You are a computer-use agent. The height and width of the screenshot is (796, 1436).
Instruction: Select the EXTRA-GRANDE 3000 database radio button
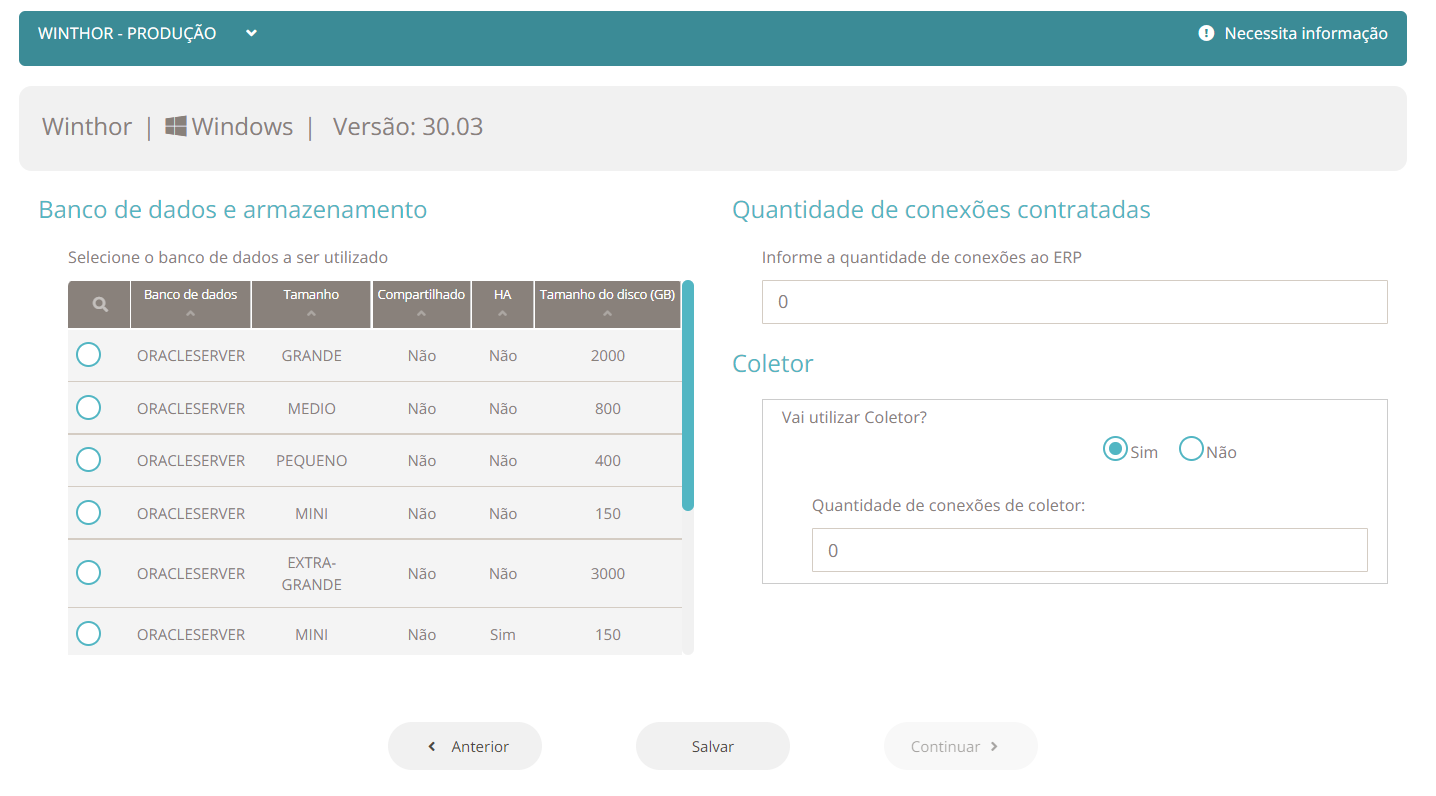(89, 572)
